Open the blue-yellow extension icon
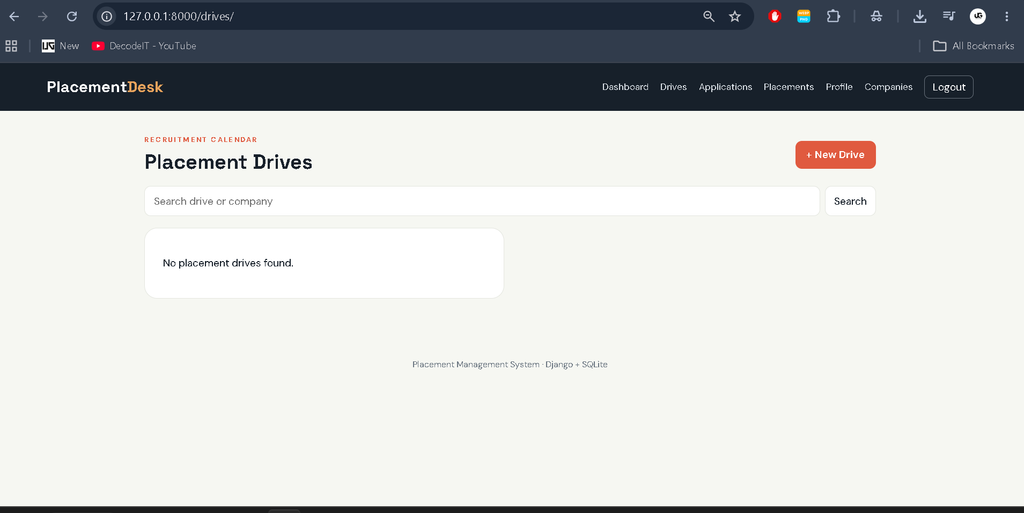Viewport: 1024px width, 513px height. (804, 16)
